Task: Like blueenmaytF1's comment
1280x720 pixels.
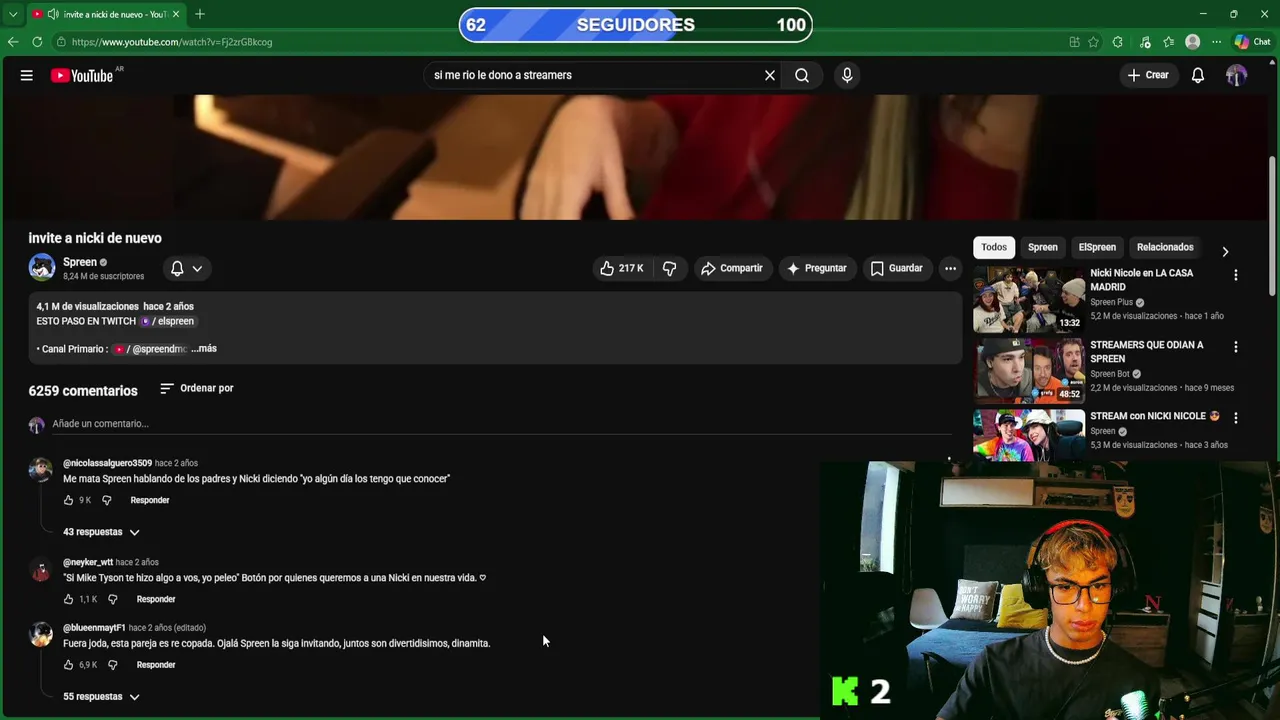Action: pyautogui.click(x=68, y=665)
